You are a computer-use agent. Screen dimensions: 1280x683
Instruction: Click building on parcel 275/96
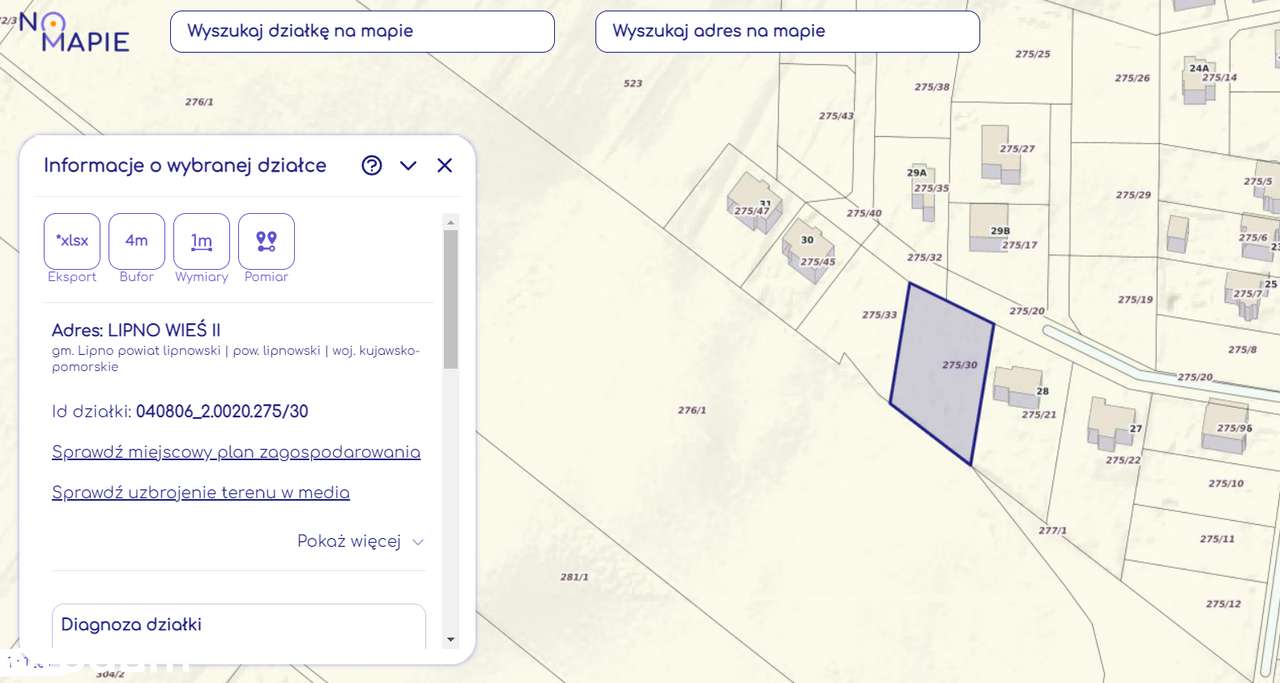pyautogui.click(x=1226, y=426)
